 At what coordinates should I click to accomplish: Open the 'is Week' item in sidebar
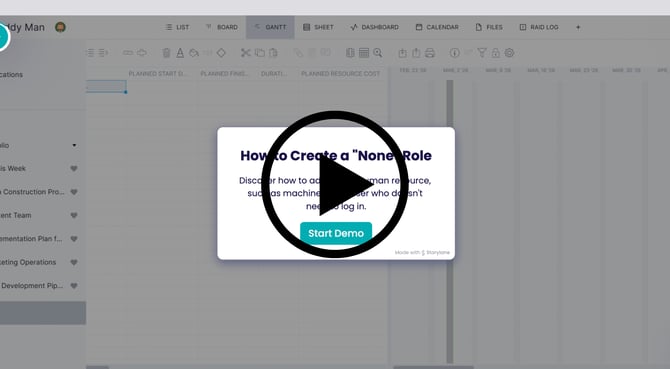13,168
